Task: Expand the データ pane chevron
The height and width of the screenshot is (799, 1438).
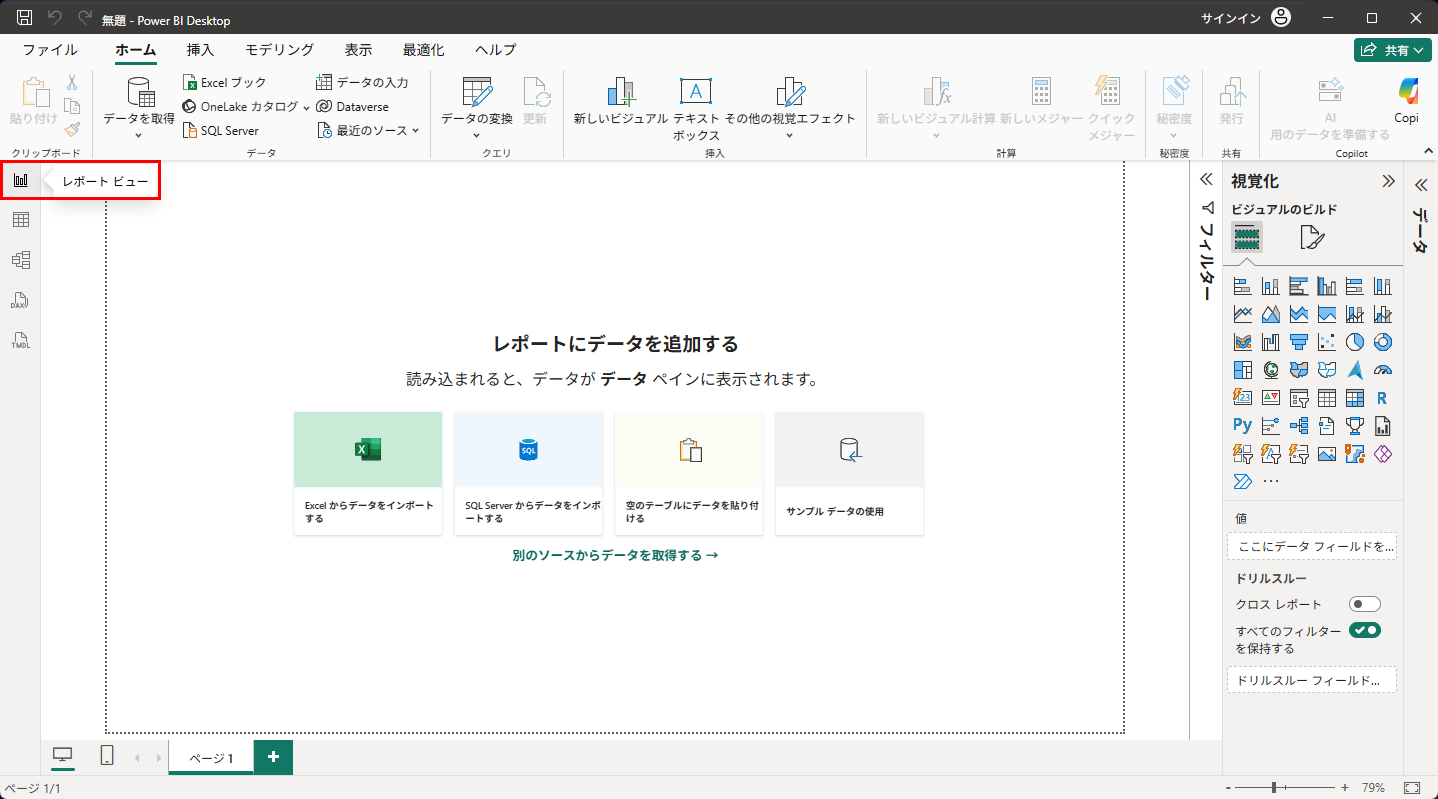Action: pos(1420,185)
